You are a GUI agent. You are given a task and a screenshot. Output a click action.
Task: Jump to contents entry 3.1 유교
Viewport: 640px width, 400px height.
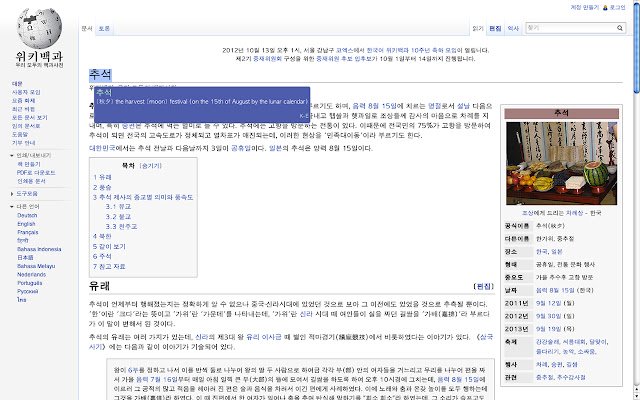coord(118,207)
